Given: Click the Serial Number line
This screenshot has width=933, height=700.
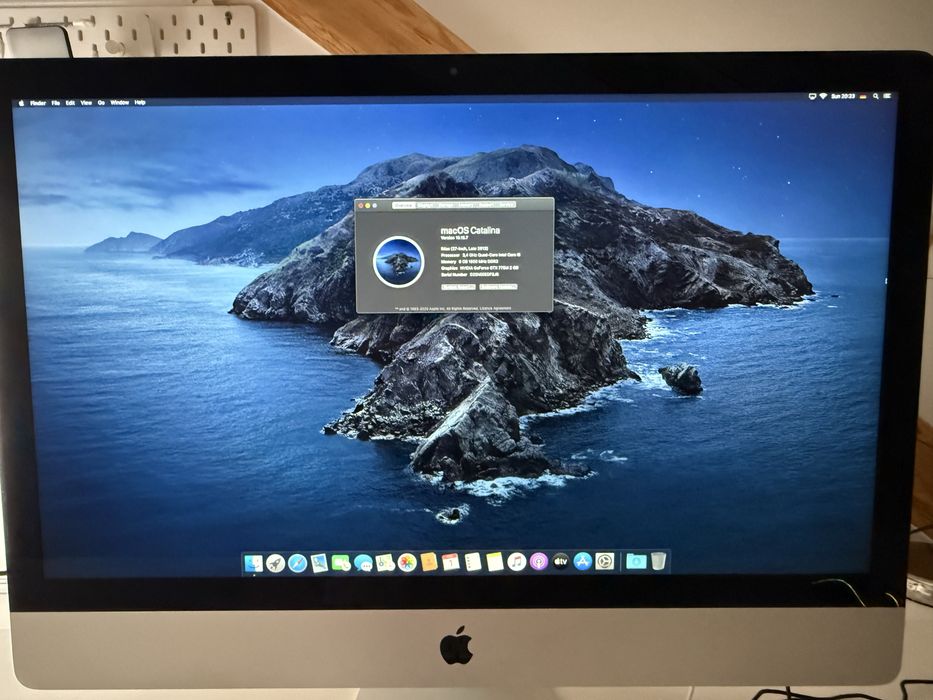Looking at the screenshot, I should pos(470,274).
